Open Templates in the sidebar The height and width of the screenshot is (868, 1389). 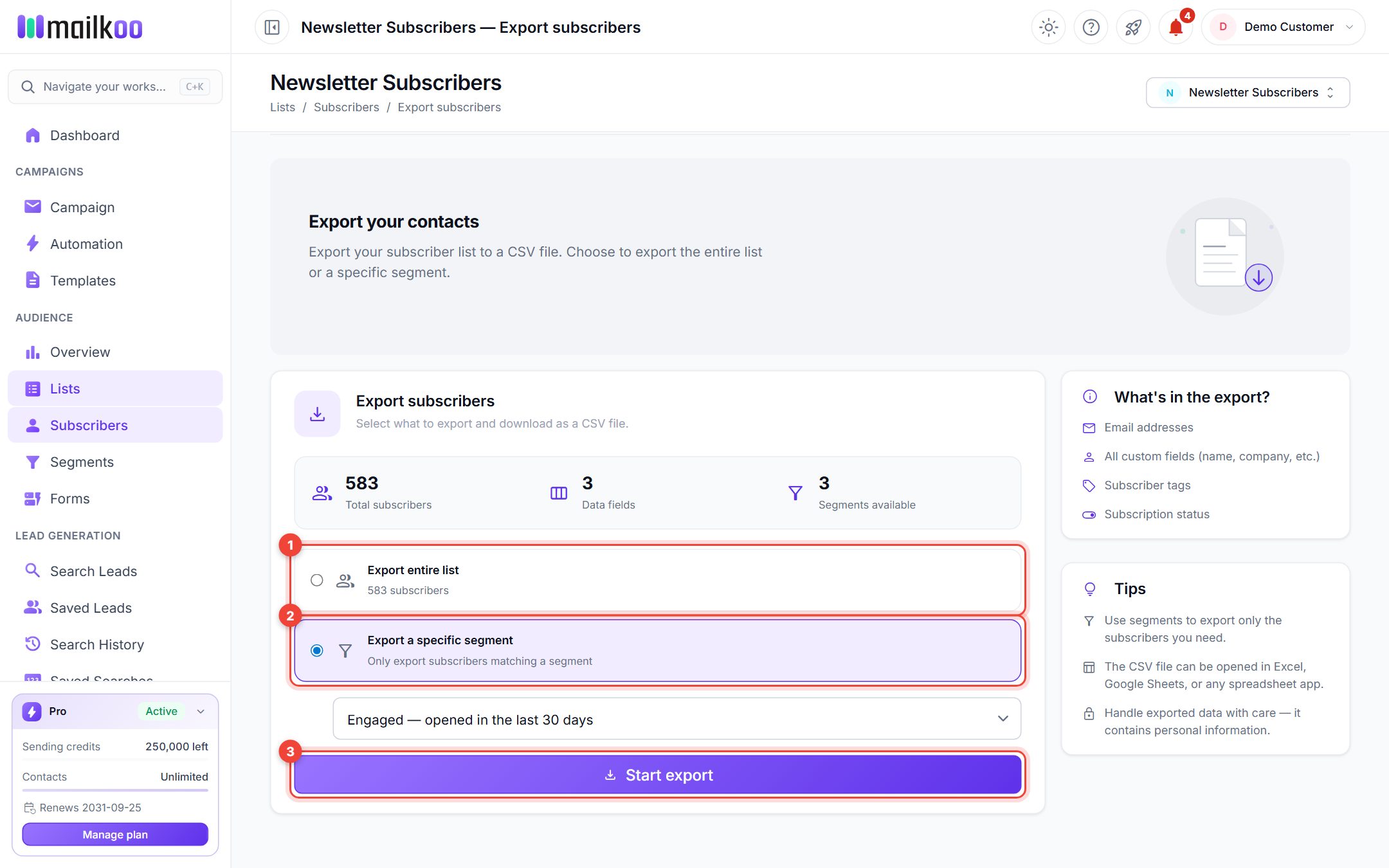pos(115,280)
